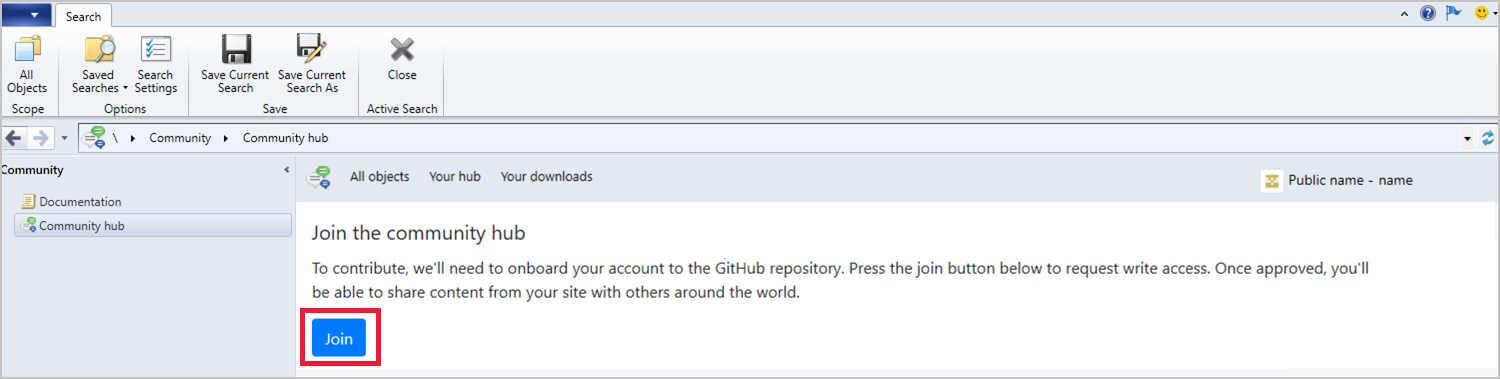This screenshot has height=379, width=1500.
Task: Open help question mark icon
Action: pos(1428,13)
